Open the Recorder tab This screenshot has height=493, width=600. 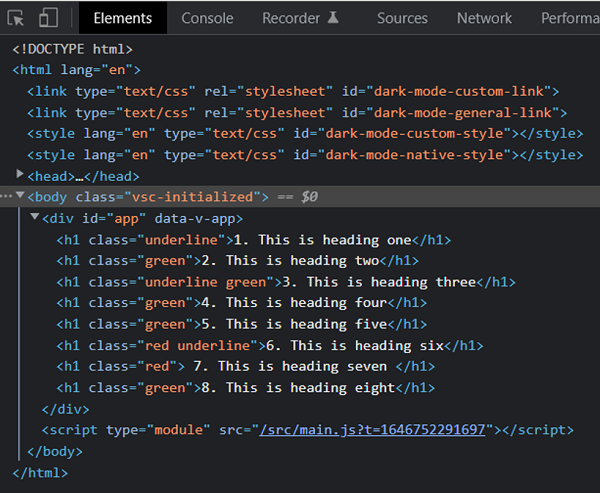(291, 18)
